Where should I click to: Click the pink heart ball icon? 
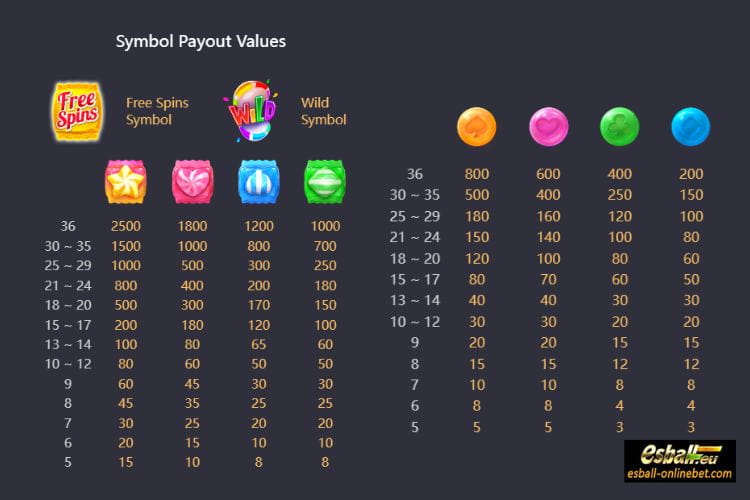point(549,126)
